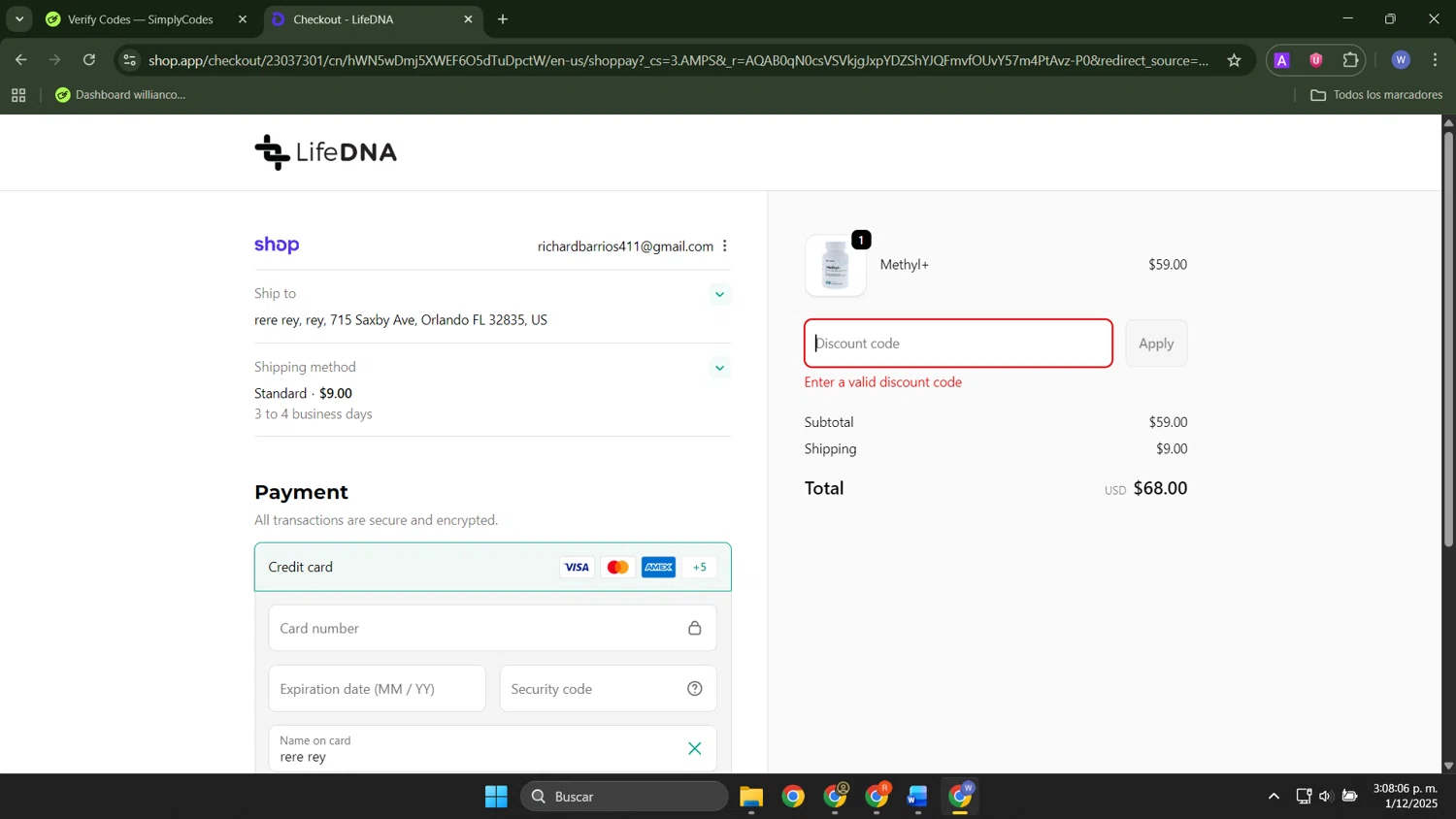Focus the Expiration date field
The image size is (1456, 819).
pyautogui.click(x=377, y=689)
